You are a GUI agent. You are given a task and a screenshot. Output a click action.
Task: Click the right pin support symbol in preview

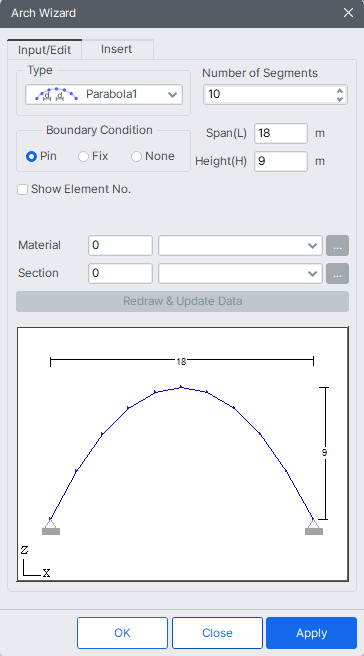(x=313, y=527)
